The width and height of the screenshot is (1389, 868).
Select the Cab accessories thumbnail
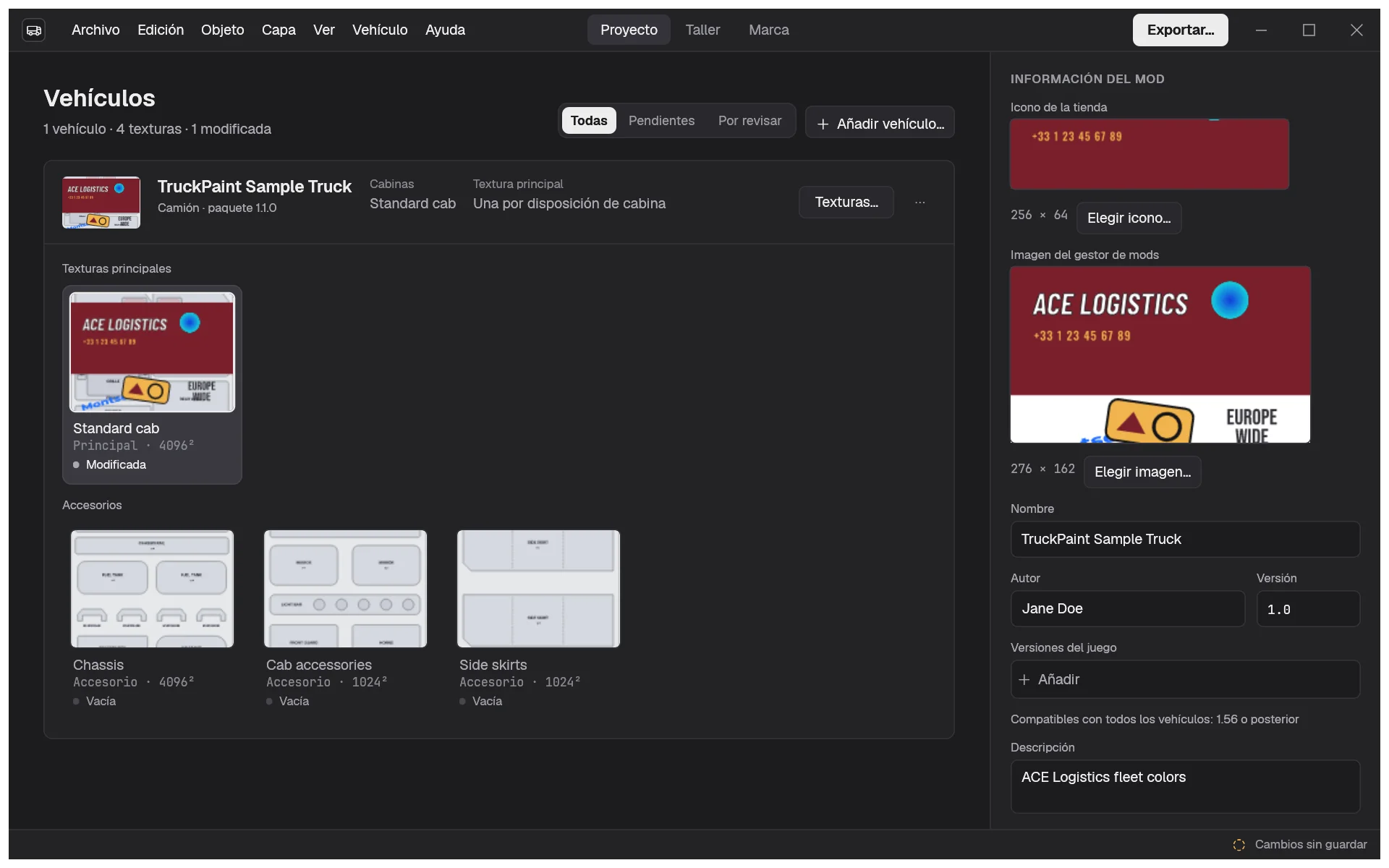pyautogui.click(x=345, y=589)
